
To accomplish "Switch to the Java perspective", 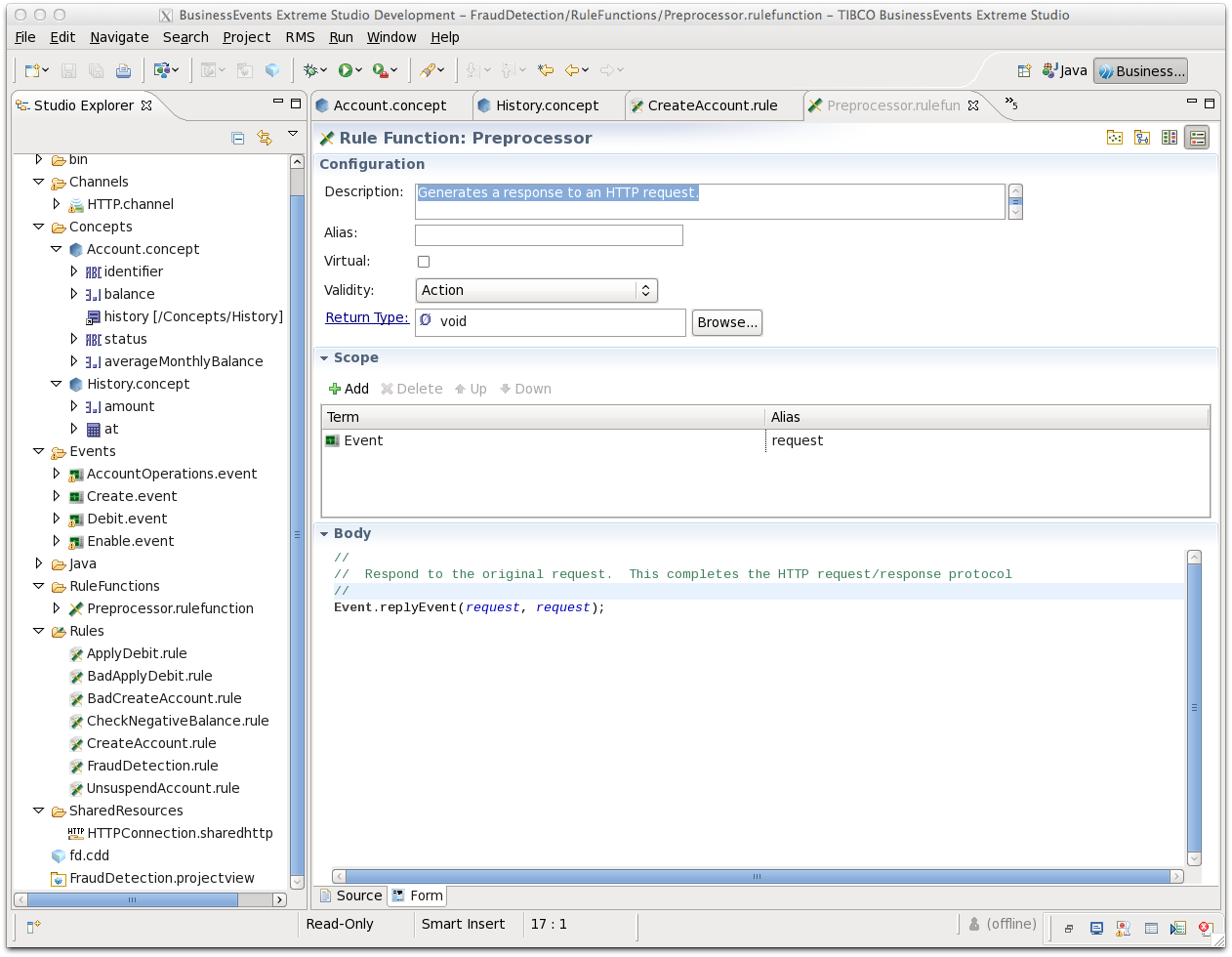I will (1064, 70).
